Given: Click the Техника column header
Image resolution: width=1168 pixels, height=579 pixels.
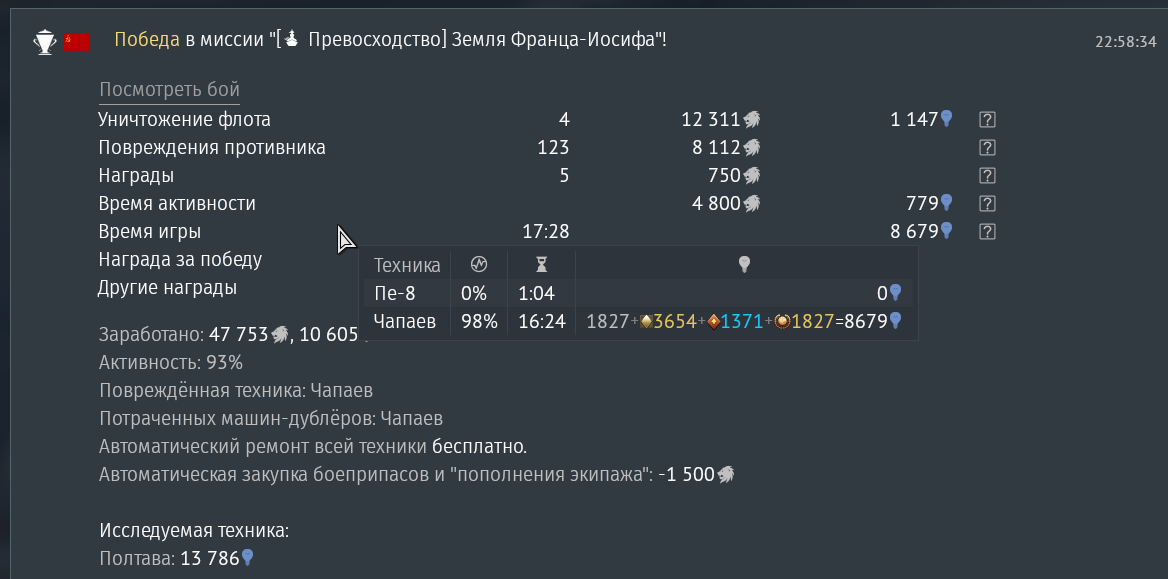Looking at the screenshot, I should click(x=407, y=265).
